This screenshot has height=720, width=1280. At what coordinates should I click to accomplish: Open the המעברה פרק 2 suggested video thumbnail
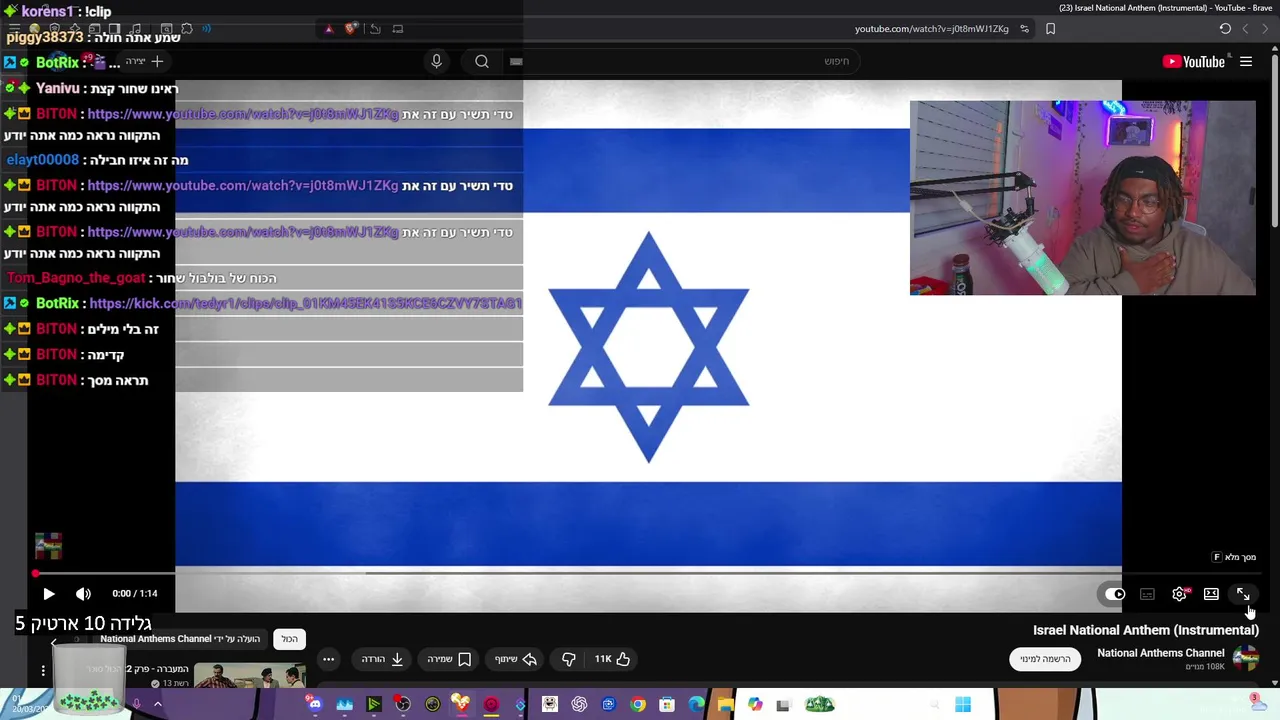pyautogui.click(x=249, y=676)
